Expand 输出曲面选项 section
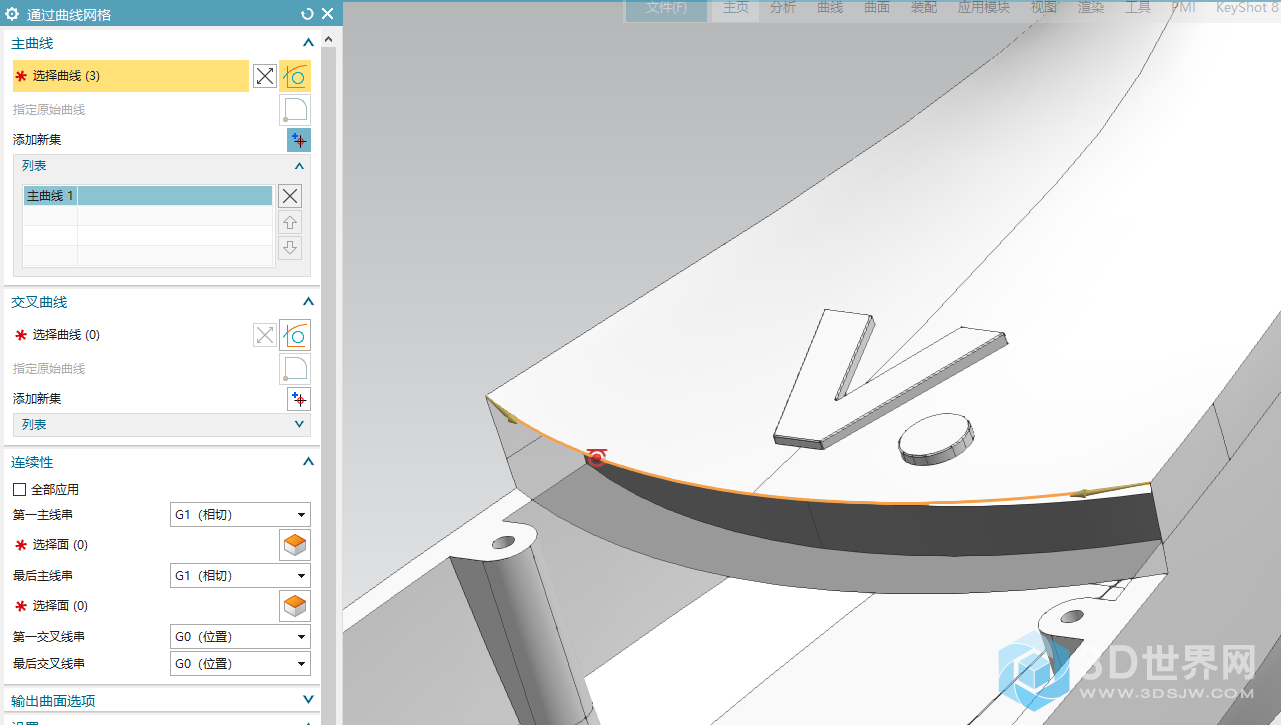Image resolution: width=1281 pixels, height=725 pixels. [x=308, y=700]
